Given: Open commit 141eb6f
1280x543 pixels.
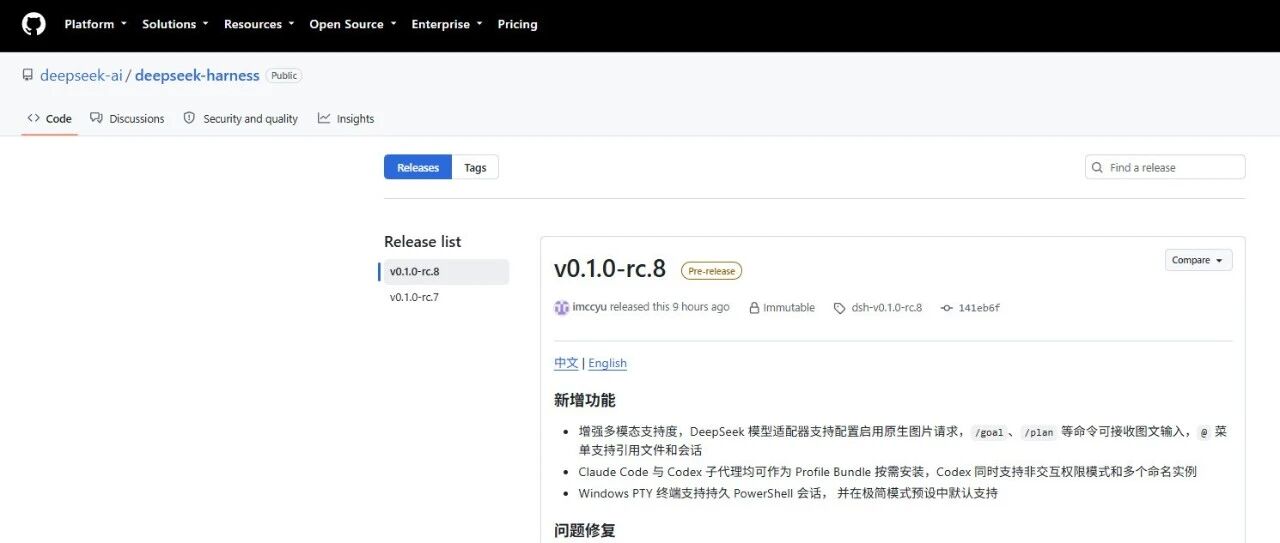Looking at the screenshot, I should pos(979,308).
